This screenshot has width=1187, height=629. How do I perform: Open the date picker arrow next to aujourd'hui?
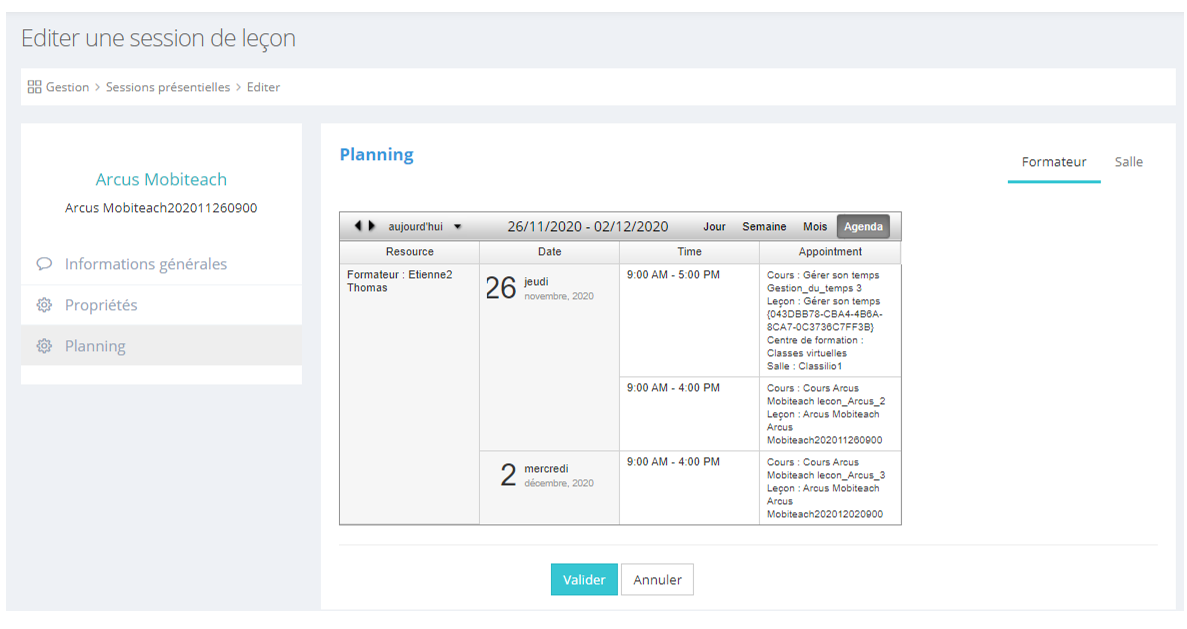pyautogui.click(x=458, y=227)
